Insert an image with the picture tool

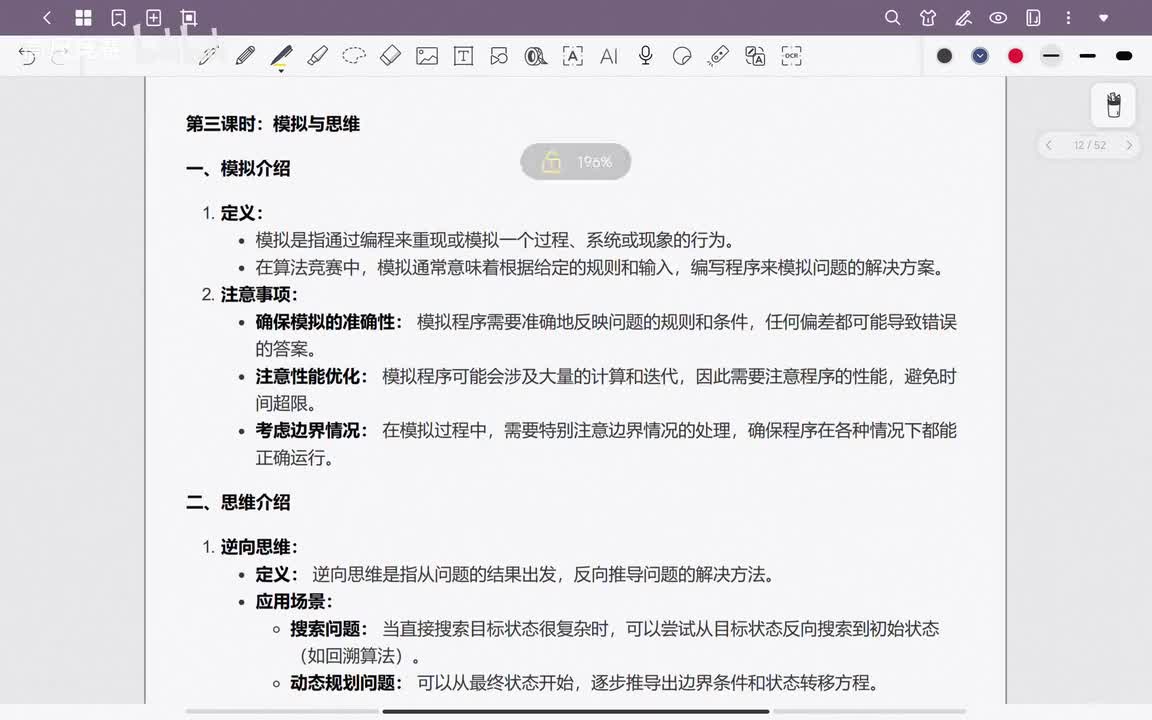427,56
